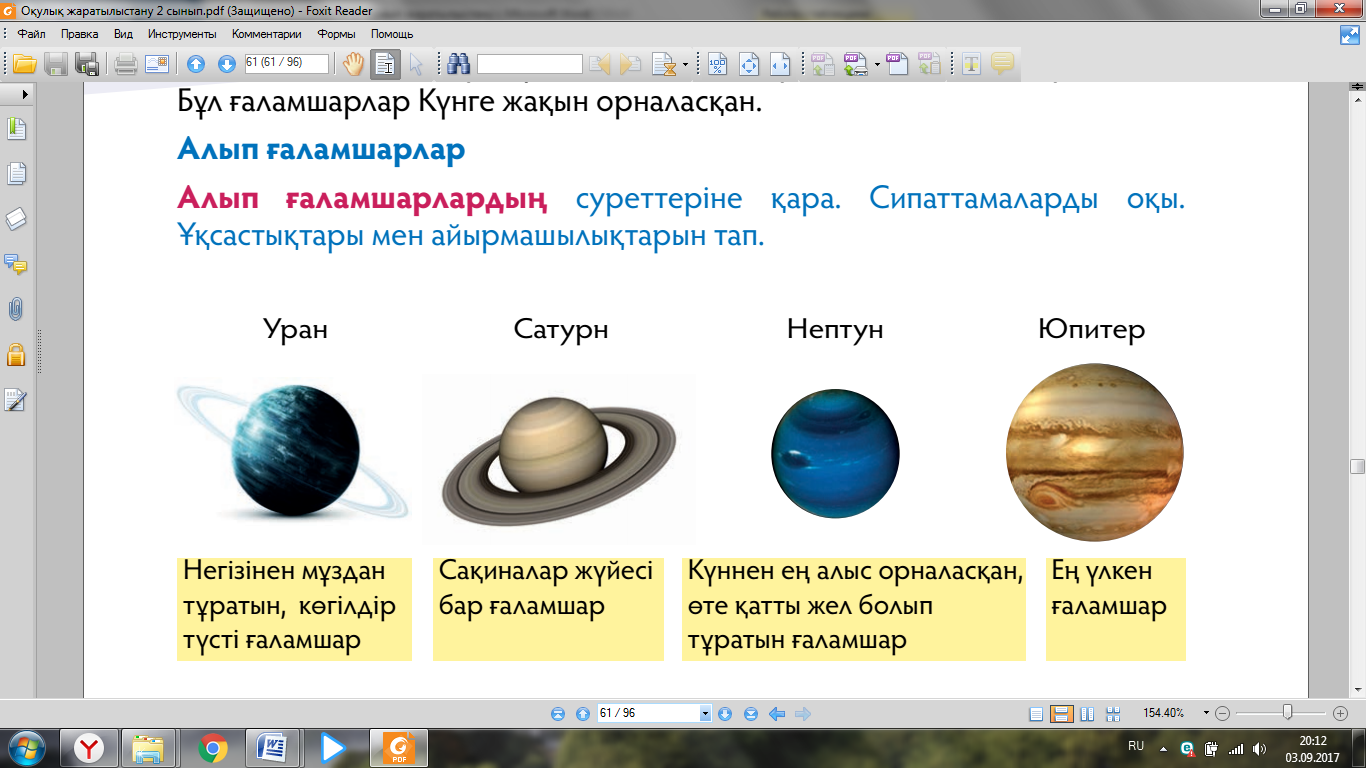
Task: Switch to facing pages layout
Action: click(x=1087, y=714)
